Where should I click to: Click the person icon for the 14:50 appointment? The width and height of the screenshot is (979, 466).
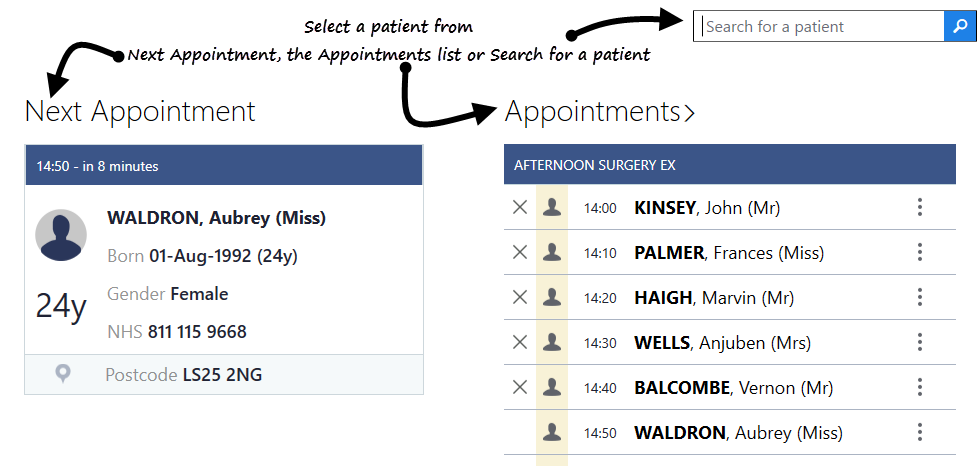point(551,432)
